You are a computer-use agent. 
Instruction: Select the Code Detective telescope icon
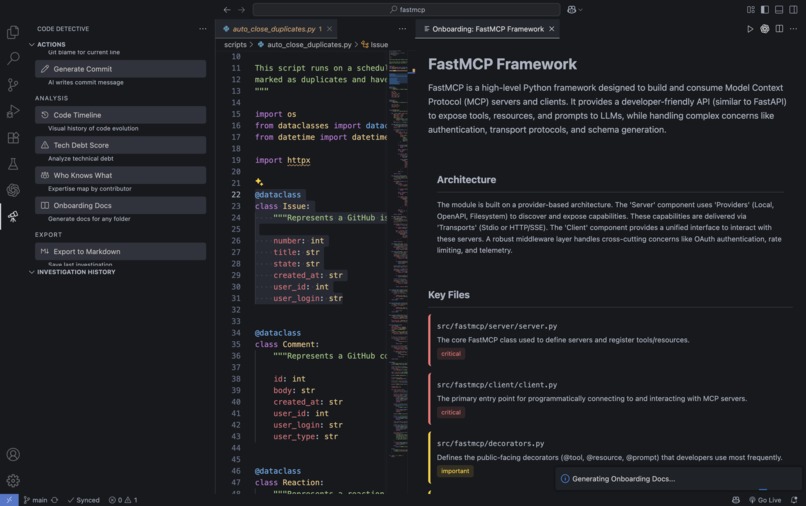pos(13,216)
